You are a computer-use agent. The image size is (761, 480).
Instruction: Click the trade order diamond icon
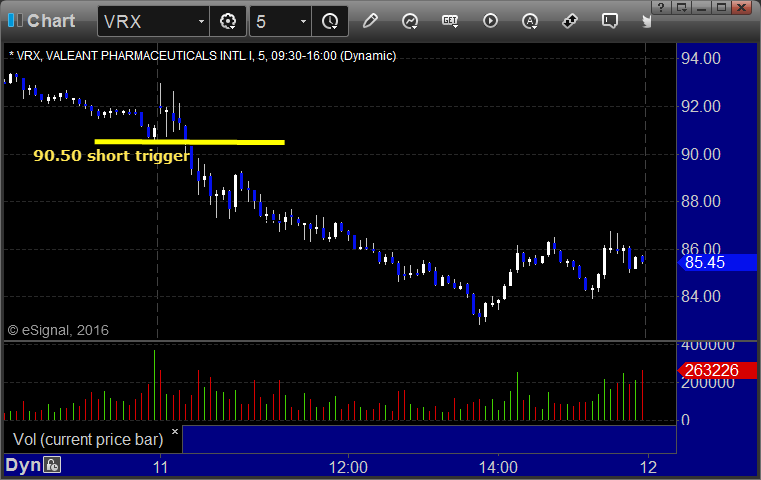pyautogui.click(x=569, y=21)
